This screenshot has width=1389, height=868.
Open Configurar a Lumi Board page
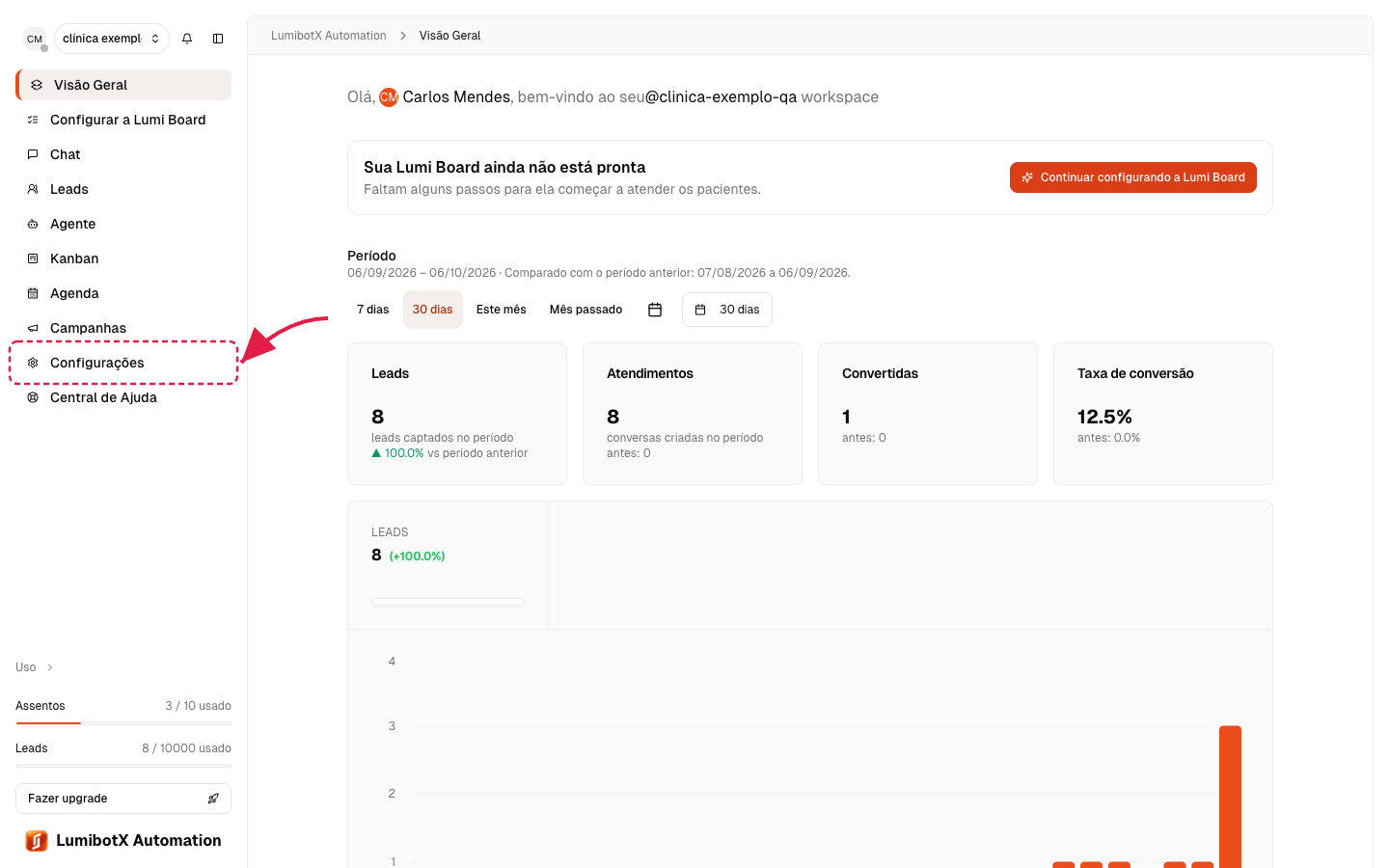click(123, 120)
